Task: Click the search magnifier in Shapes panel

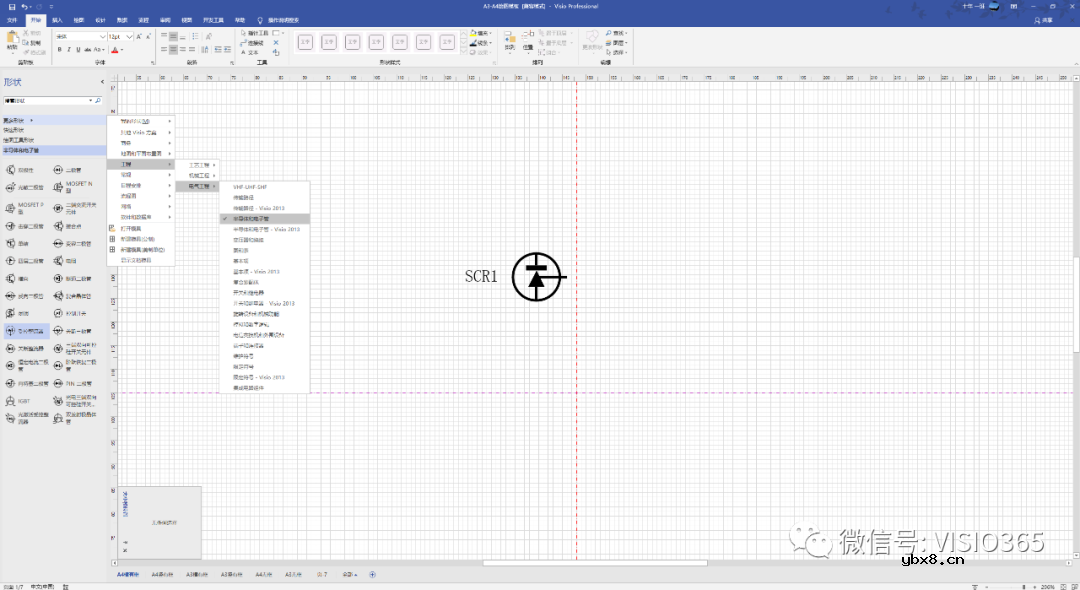Action: [97, 101]
